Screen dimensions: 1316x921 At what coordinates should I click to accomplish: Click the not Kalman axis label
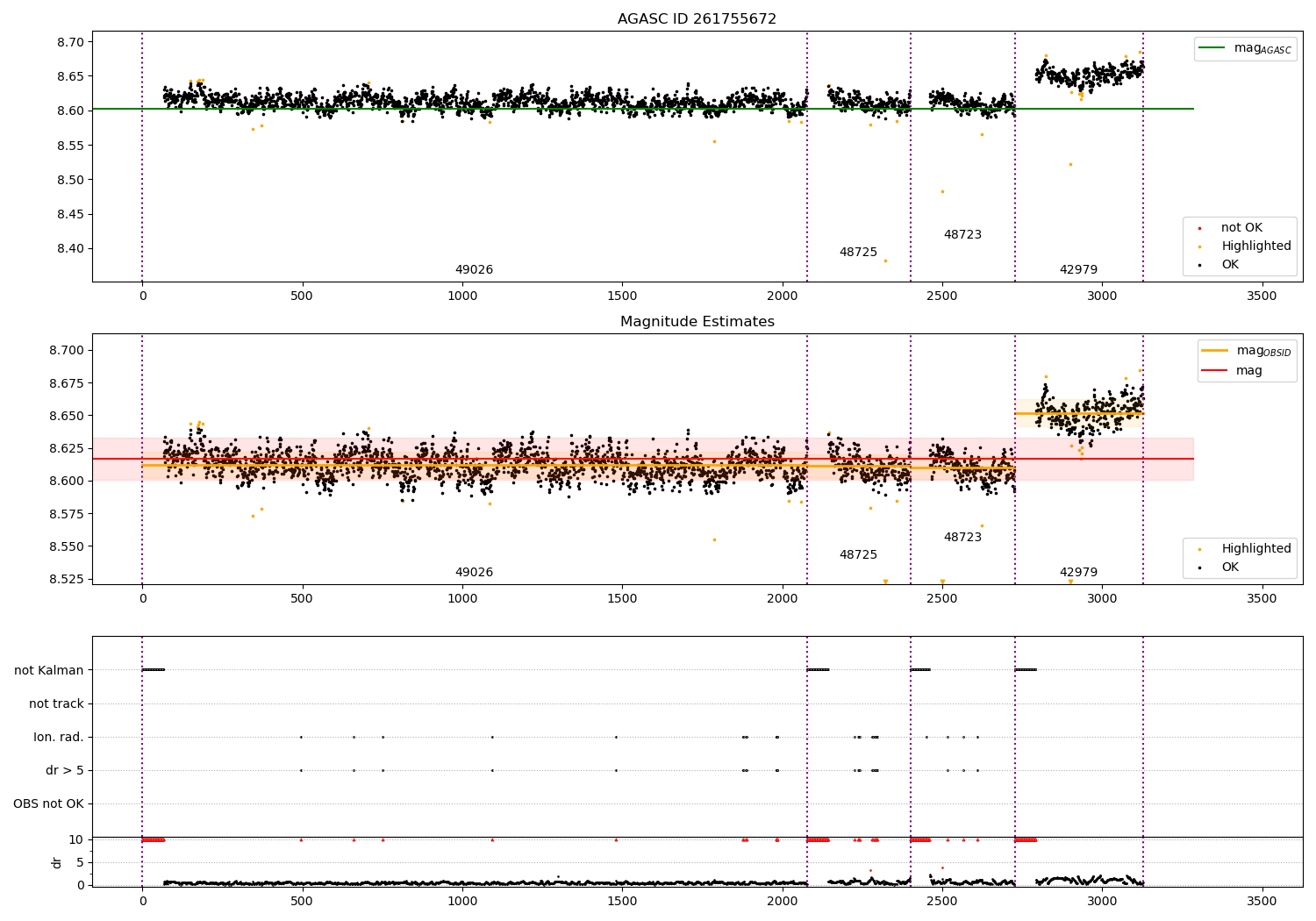point(49,671)
